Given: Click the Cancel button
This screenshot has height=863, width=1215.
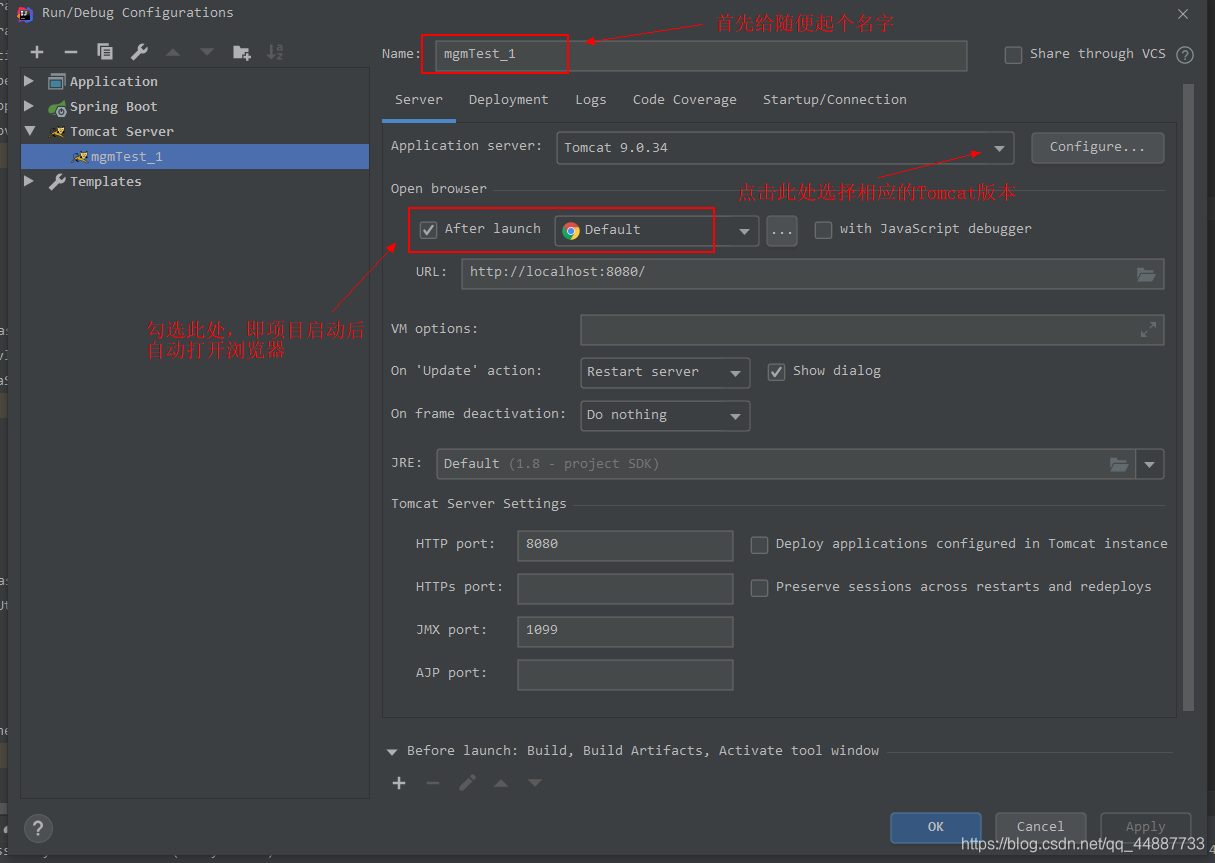Looking at the screenshot, I should tap(1040, 827).
